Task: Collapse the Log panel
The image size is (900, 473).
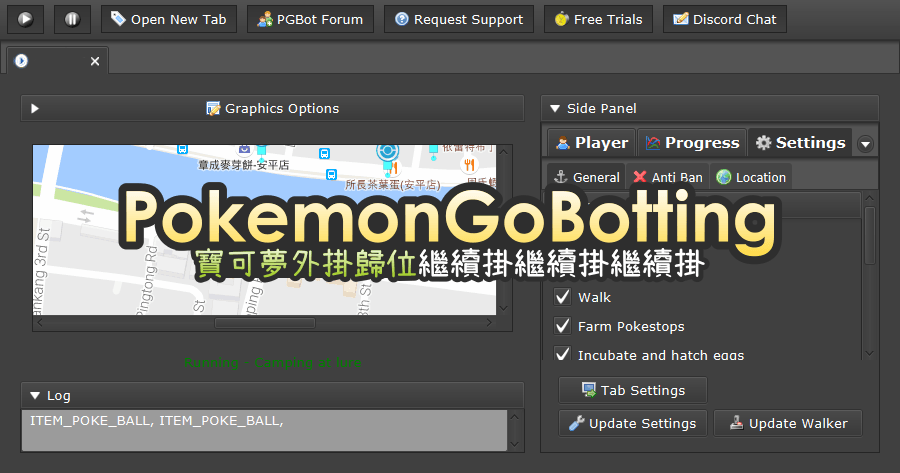Action: pyautogui.click(x=35, y=396)
